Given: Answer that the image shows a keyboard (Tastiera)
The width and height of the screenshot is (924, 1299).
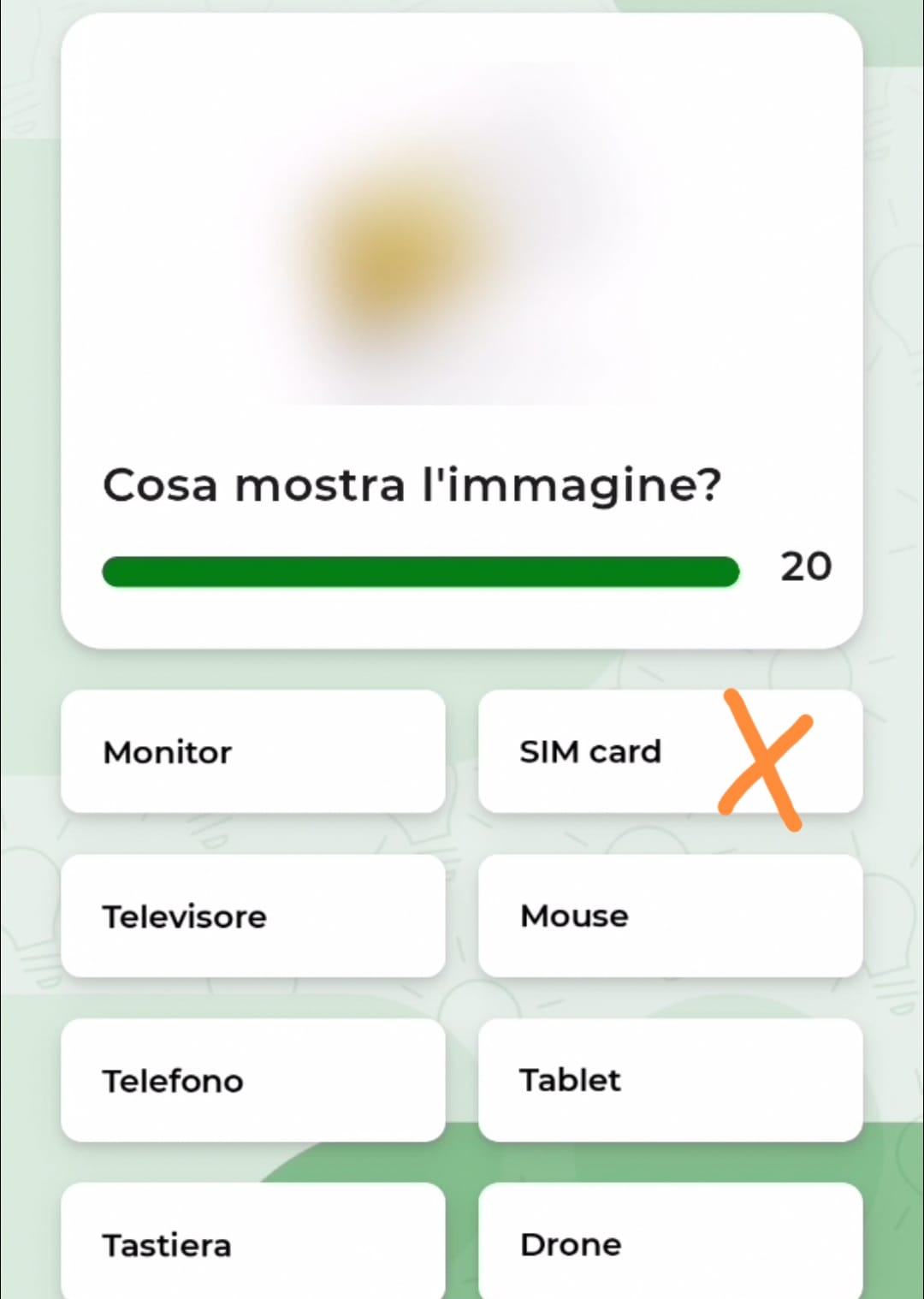Looking at the screenshot, I should pos(253,1243).
